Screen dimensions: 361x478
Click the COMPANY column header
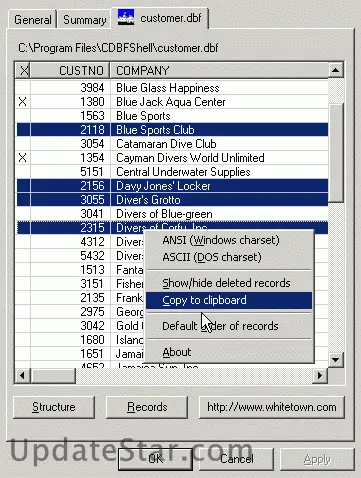219,70
